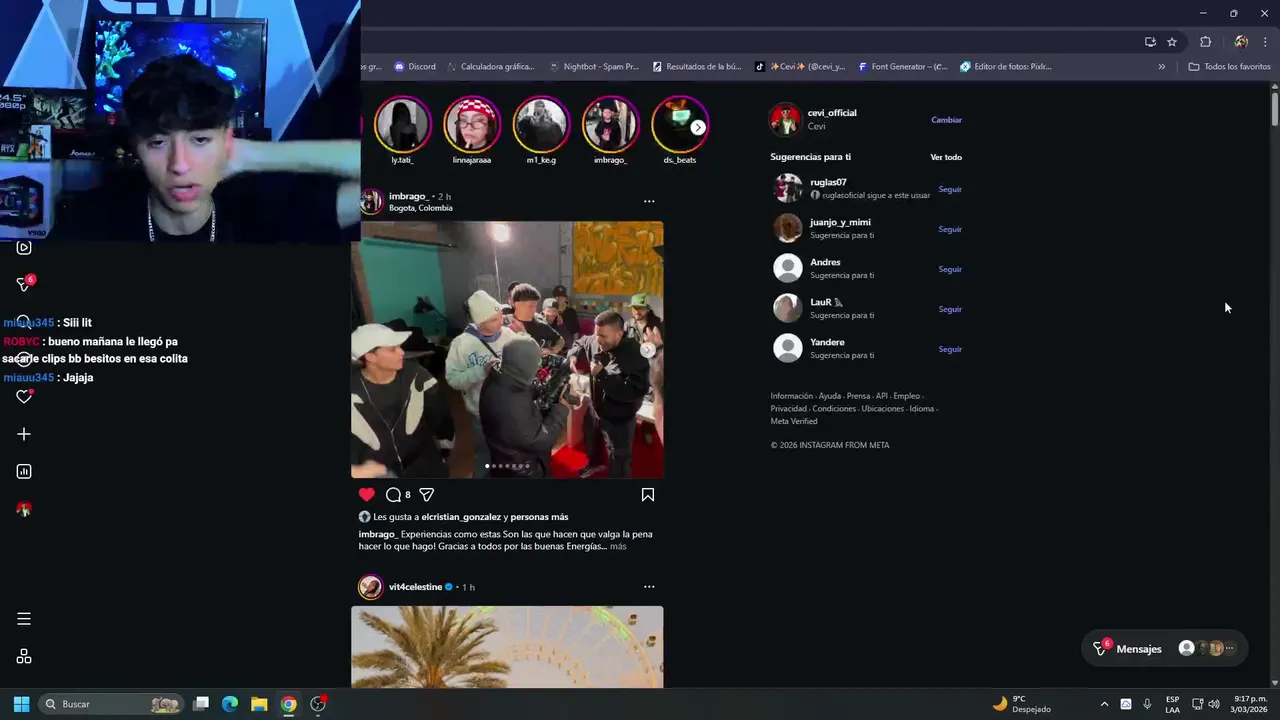Follow juanjo_y_mimi with Seguir
The height and width of the screenshot is (720, 1280).
(x=950, y=229)
